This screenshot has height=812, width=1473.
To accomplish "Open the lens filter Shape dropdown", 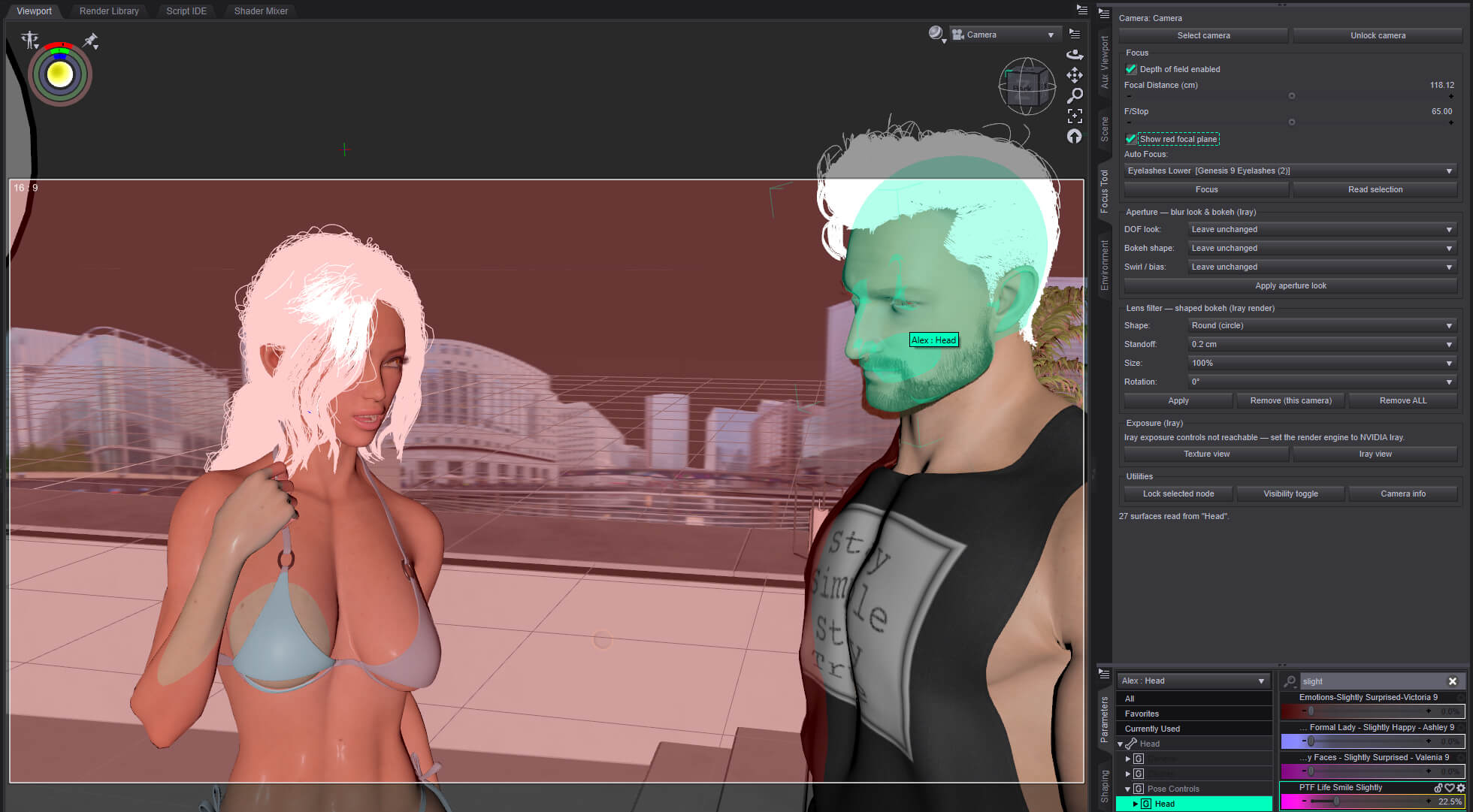I will click(1323, 326).
